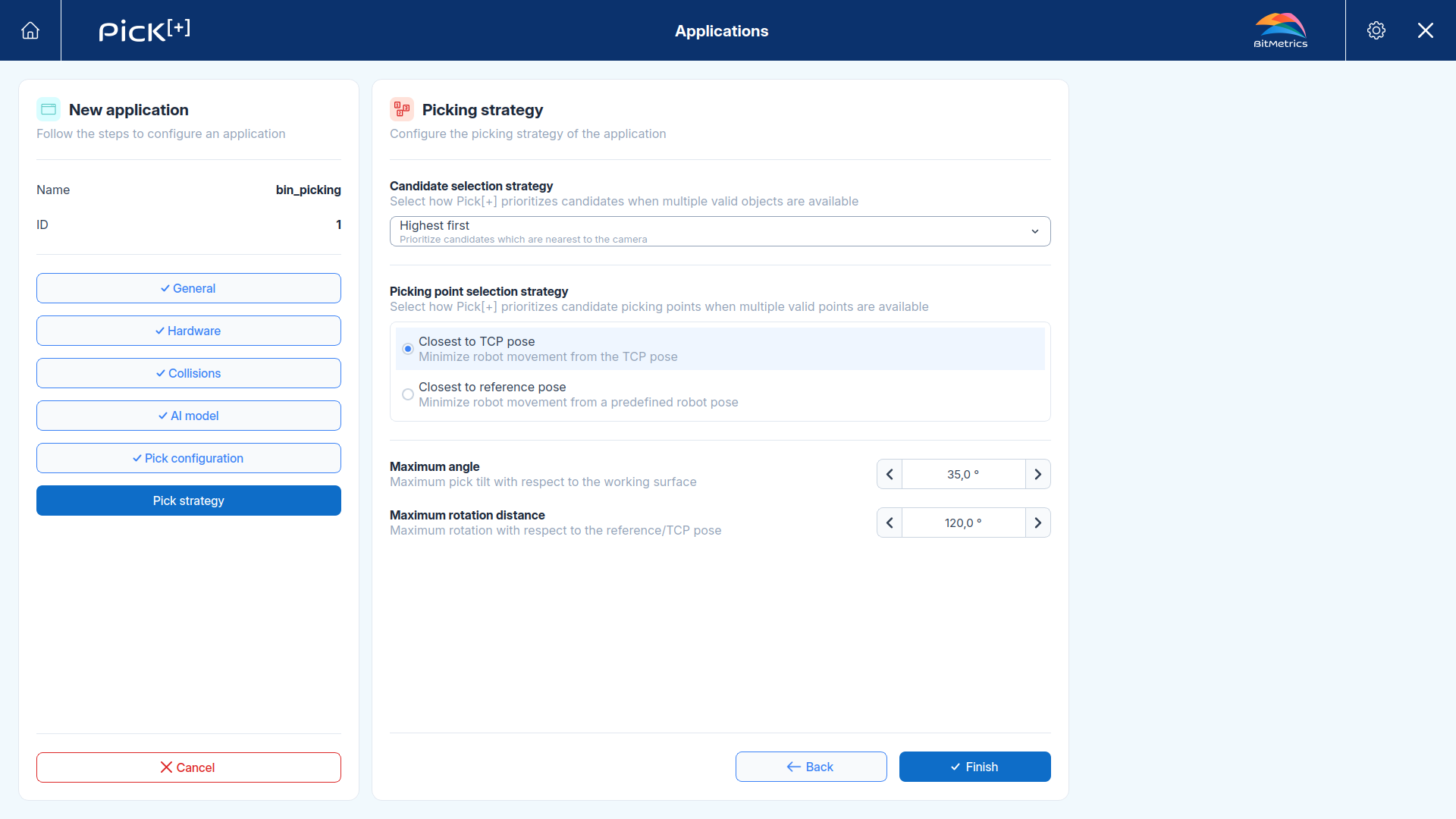Image resolution: width=1456 pixels, height=819 pixels.
Task: Click the Picking strategy header icon
Action: (x=402, y=109)
